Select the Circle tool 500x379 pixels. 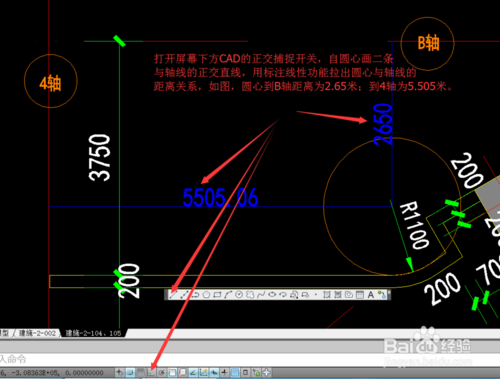pyautogui.click(x=239, y=294)
